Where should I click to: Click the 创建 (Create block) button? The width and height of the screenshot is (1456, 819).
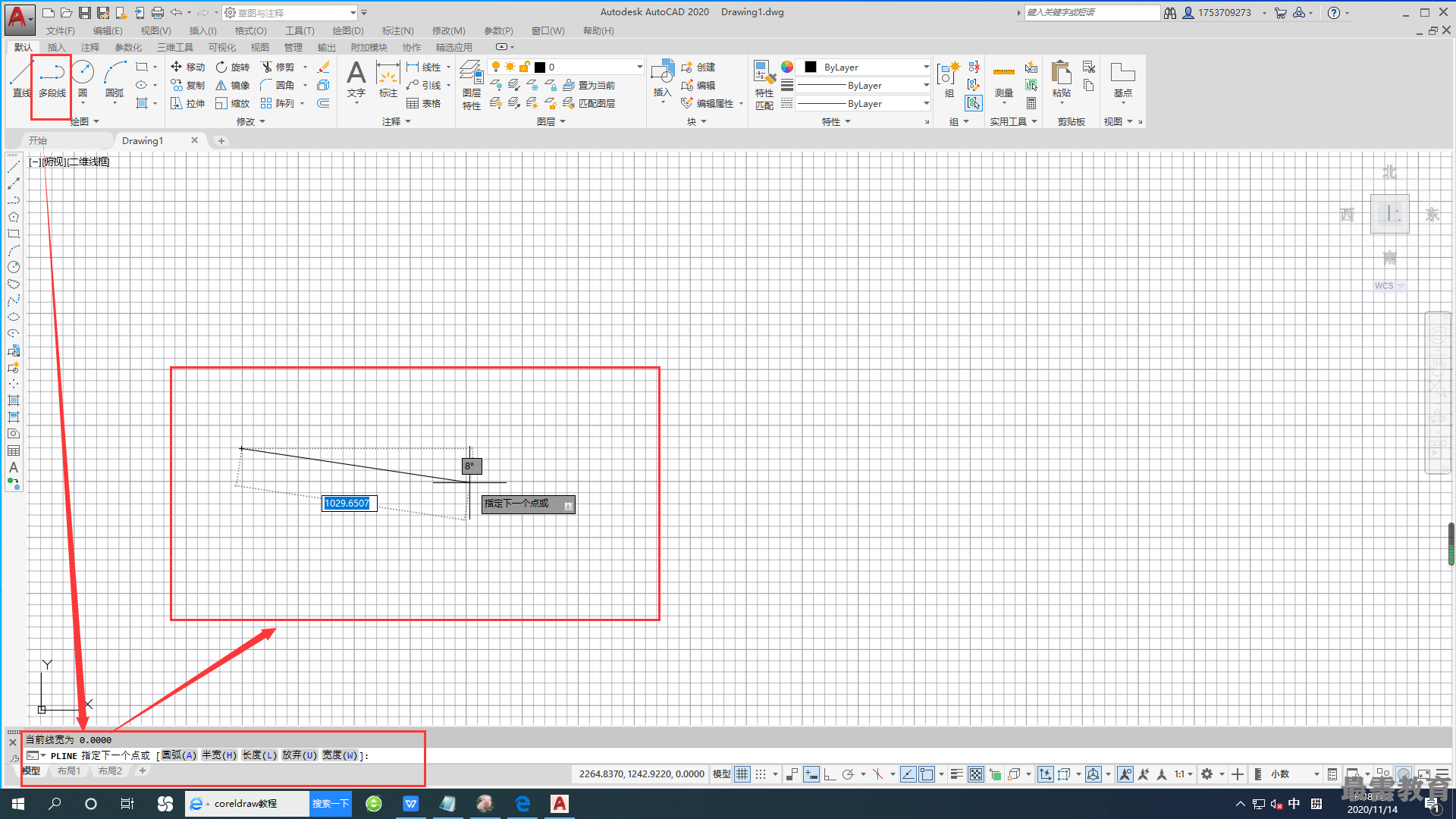698,67
